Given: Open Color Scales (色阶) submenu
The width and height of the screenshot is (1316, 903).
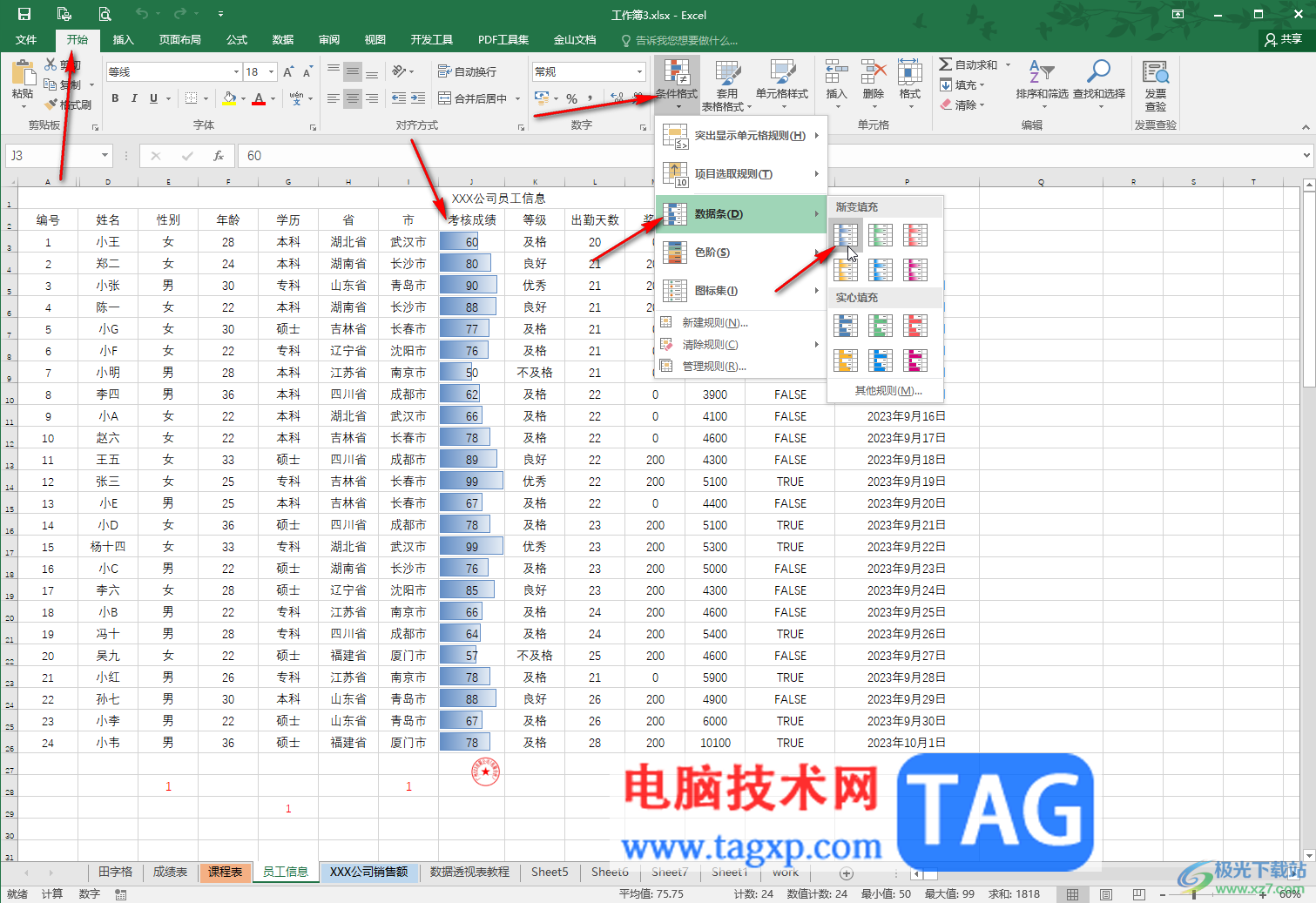Looking at the screenshot, I should [740, 253].
